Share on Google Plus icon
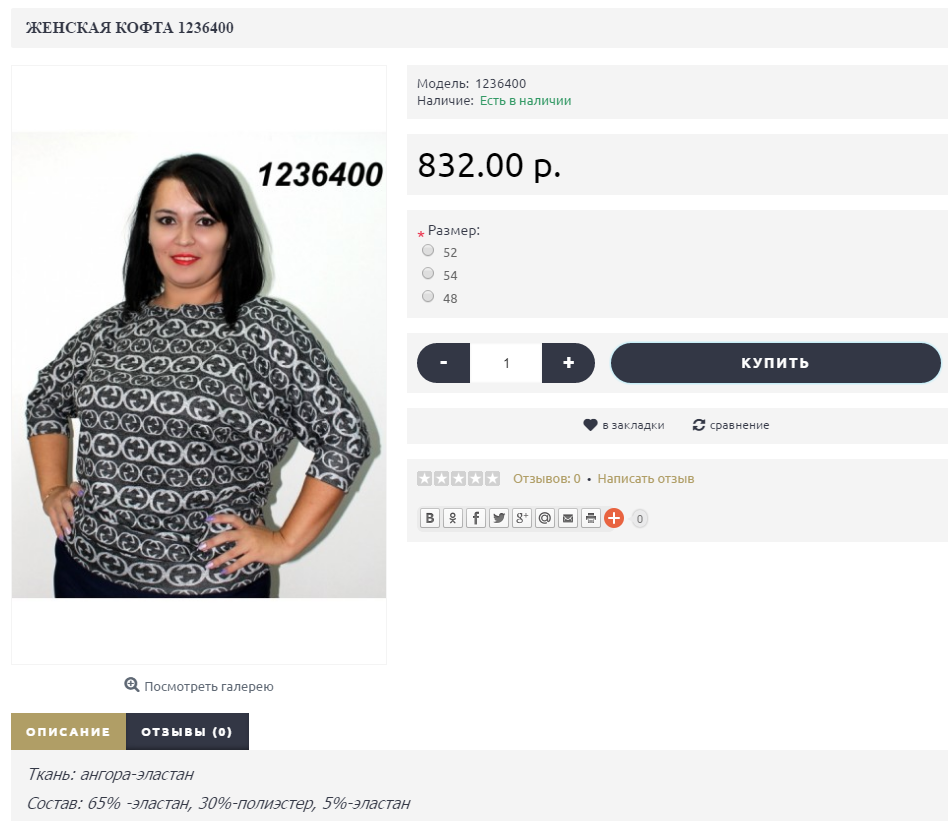 (x=522, y=518)
